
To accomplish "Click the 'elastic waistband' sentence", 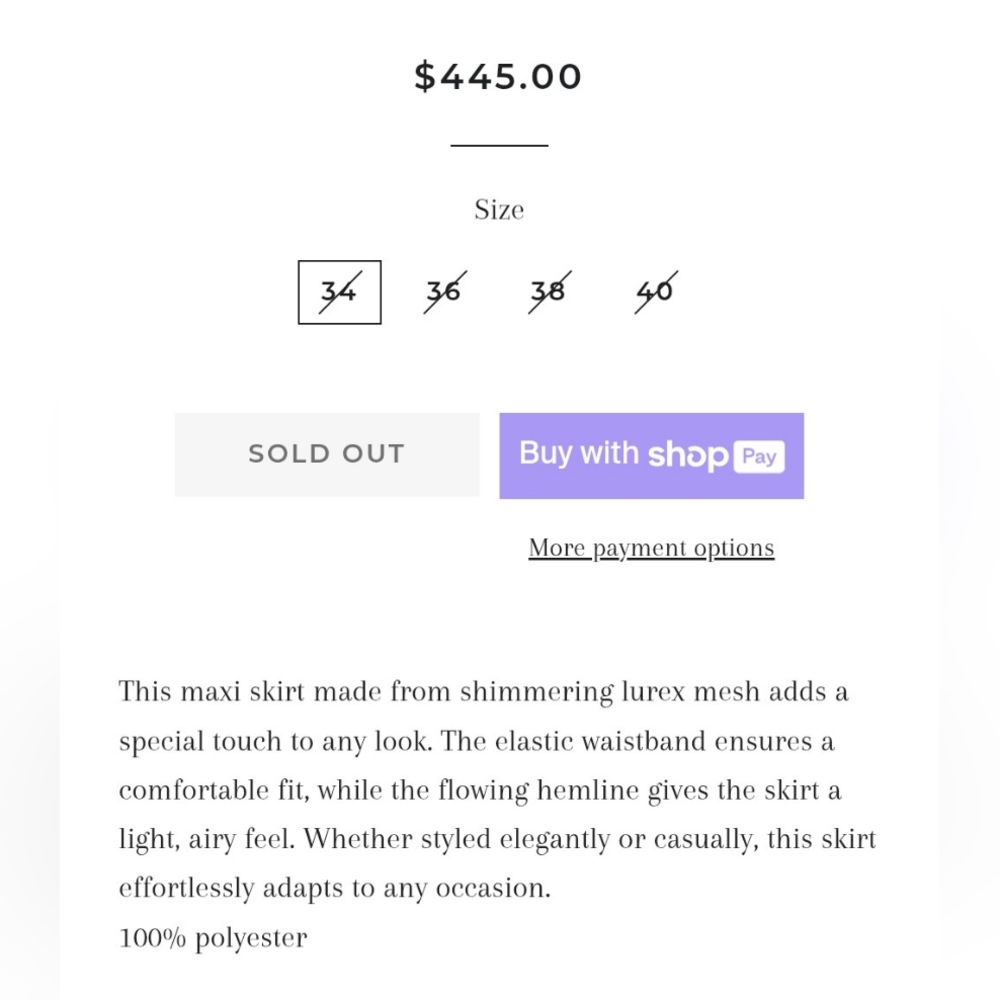I will 476,742.
